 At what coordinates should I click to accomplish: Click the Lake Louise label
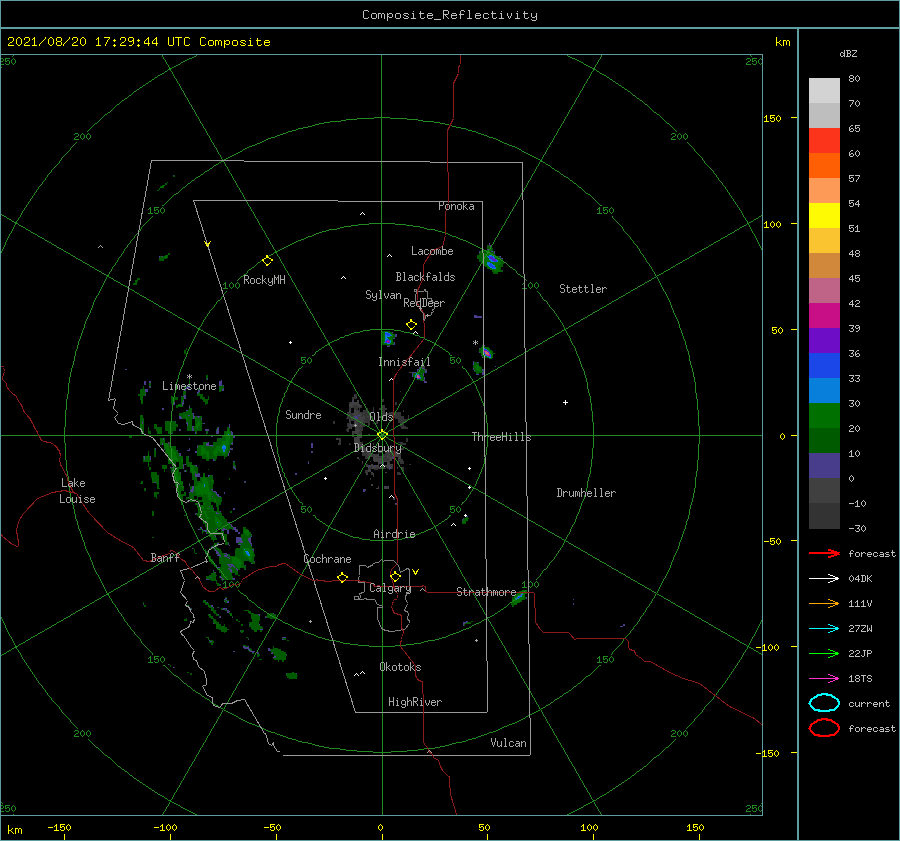[x=77, y=491]
